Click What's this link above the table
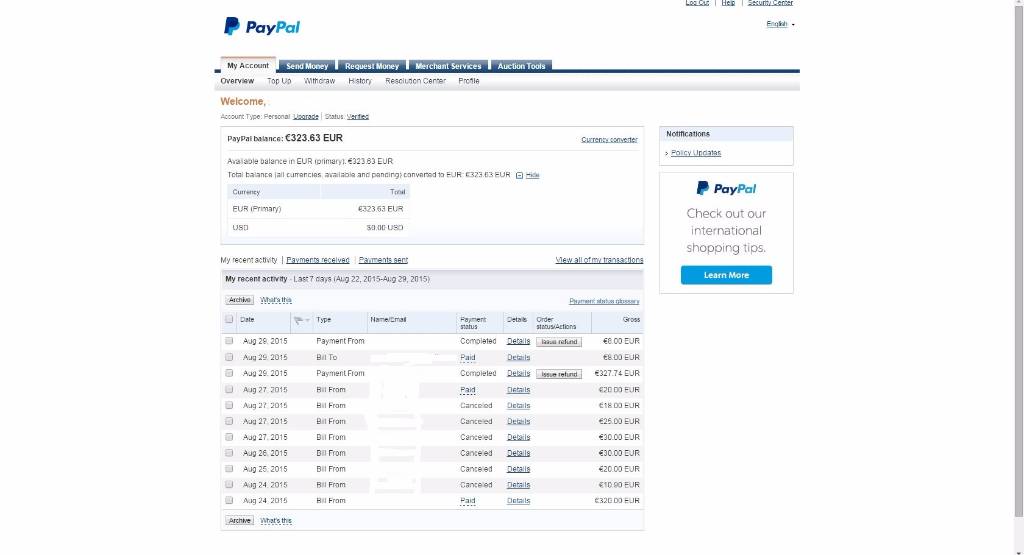This screenshot has width=1024, height=555. click(276, 300)
